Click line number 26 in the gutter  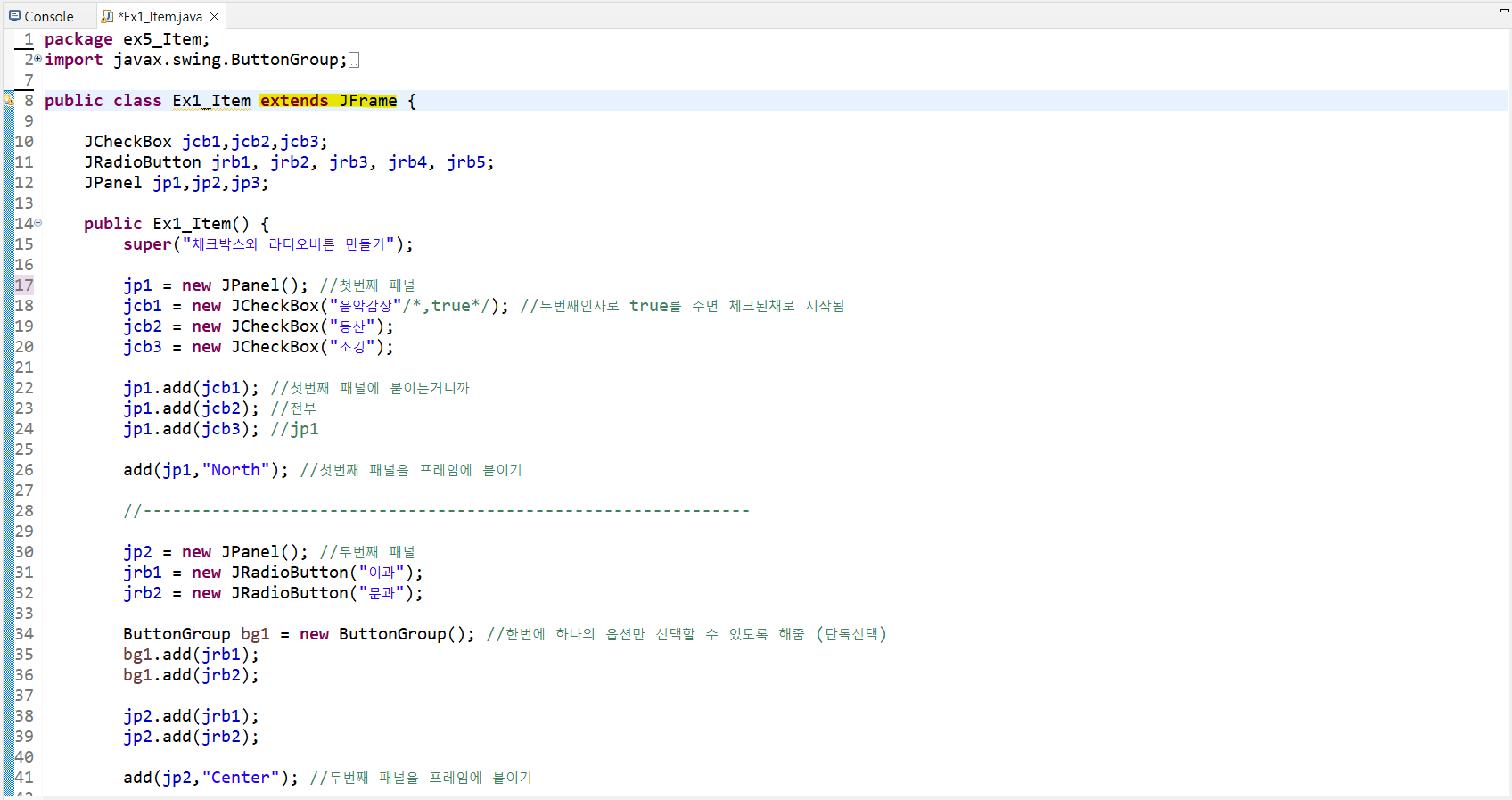tap(24, 470)
